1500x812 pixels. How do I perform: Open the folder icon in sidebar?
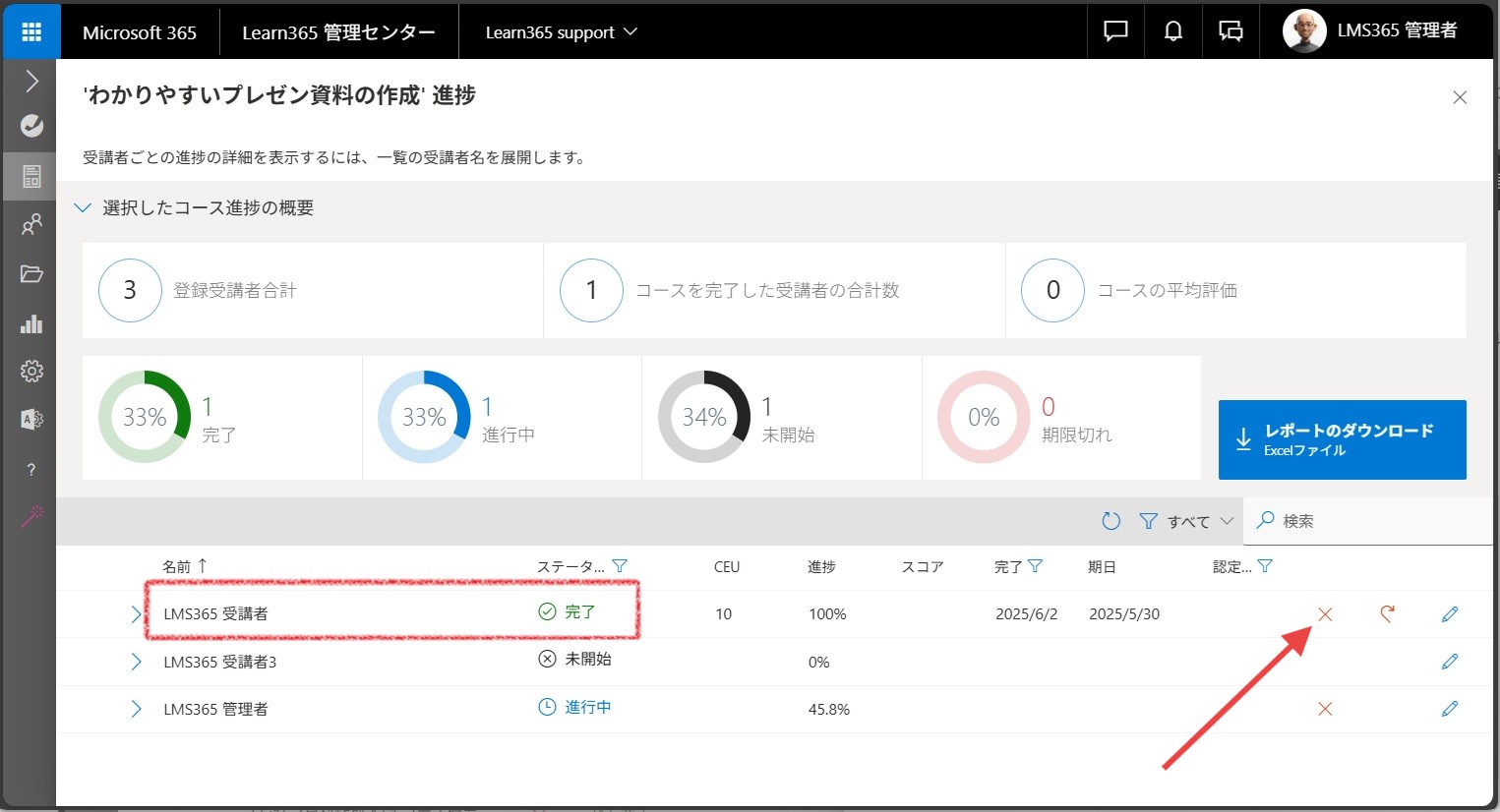pyautogui.click(x=31, y=274)
